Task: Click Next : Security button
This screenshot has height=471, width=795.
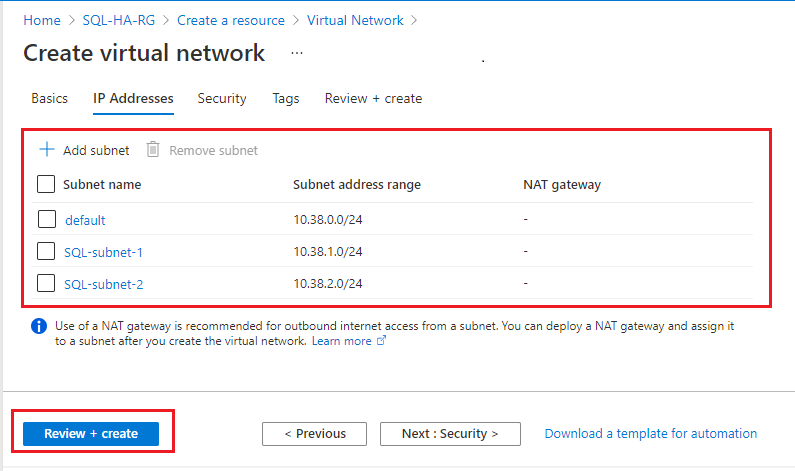Action: pyautogui.click(x=451, y=434)
